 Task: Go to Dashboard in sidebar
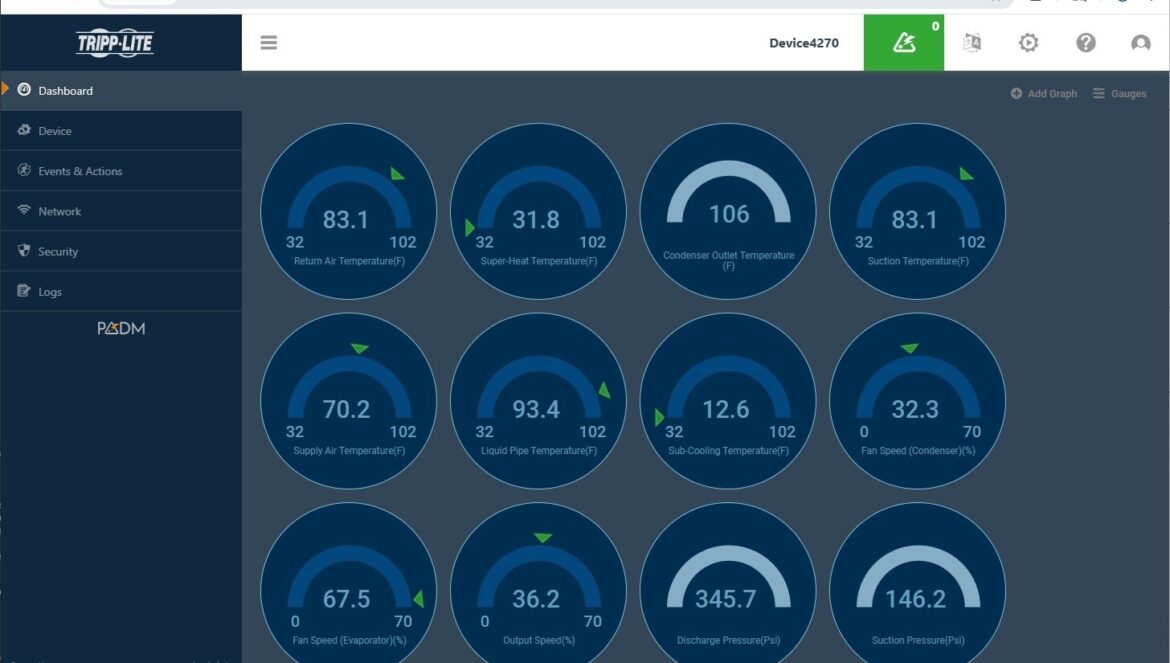click(x=65, y=91)
